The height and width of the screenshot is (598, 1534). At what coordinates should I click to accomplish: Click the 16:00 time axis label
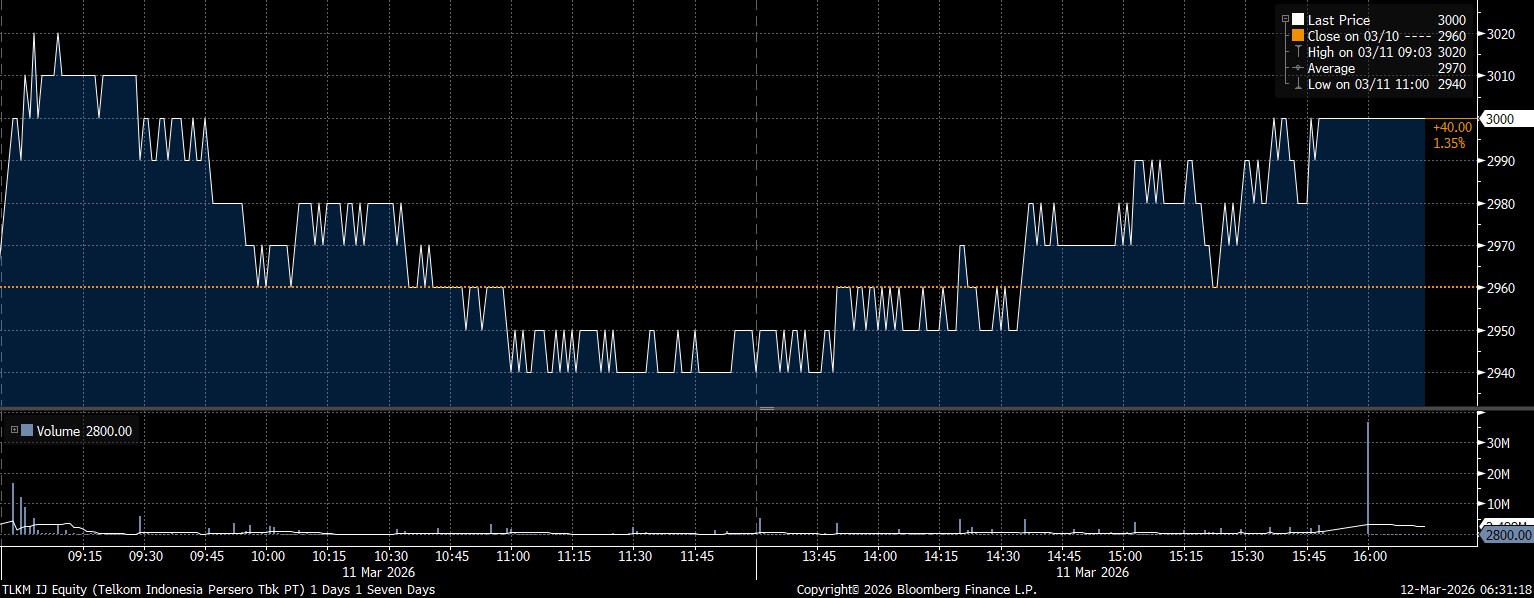point(1368,556)
